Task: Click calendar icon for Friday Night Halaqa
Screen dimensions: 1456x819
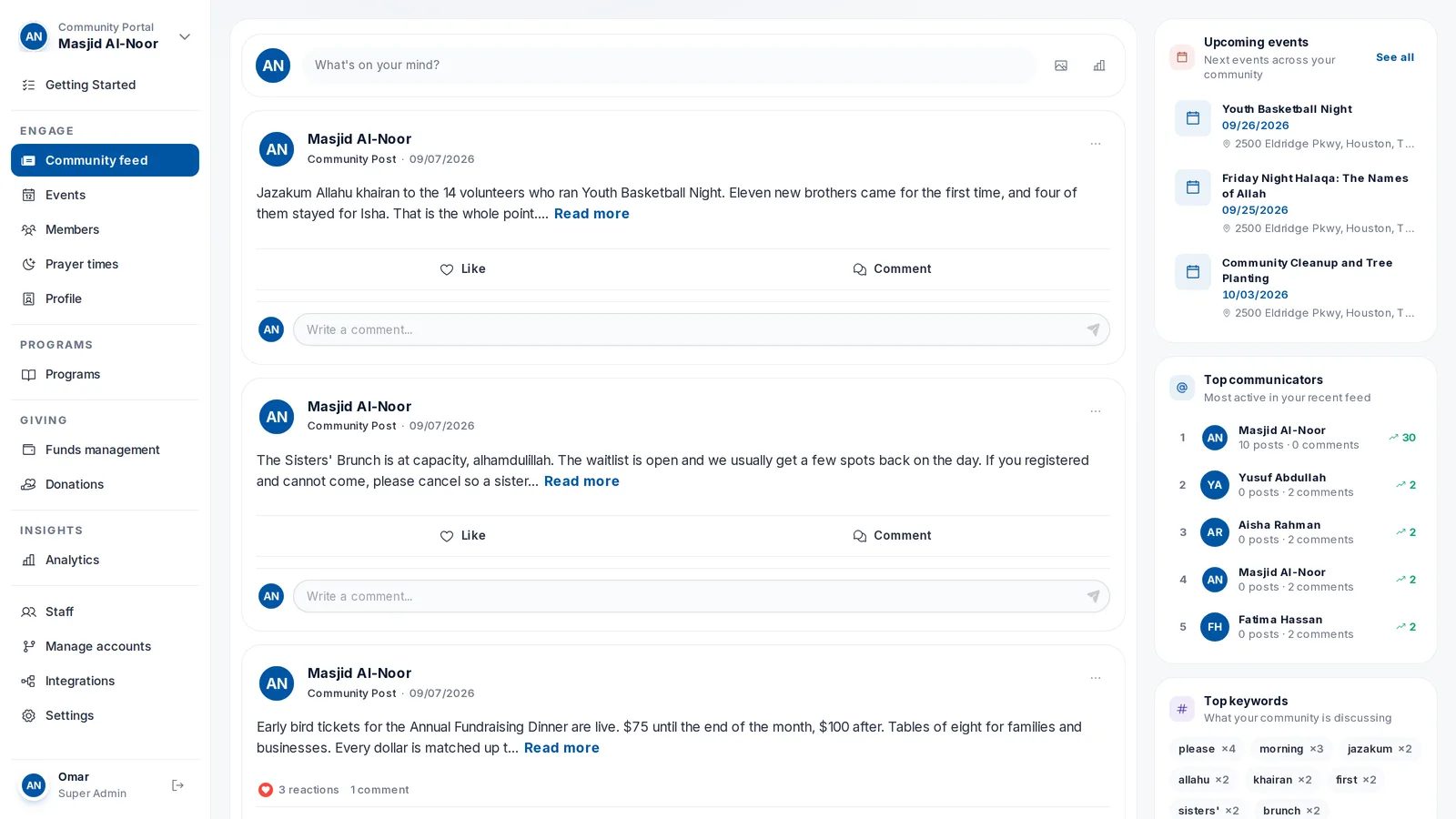Action: tap(1193, 187)
